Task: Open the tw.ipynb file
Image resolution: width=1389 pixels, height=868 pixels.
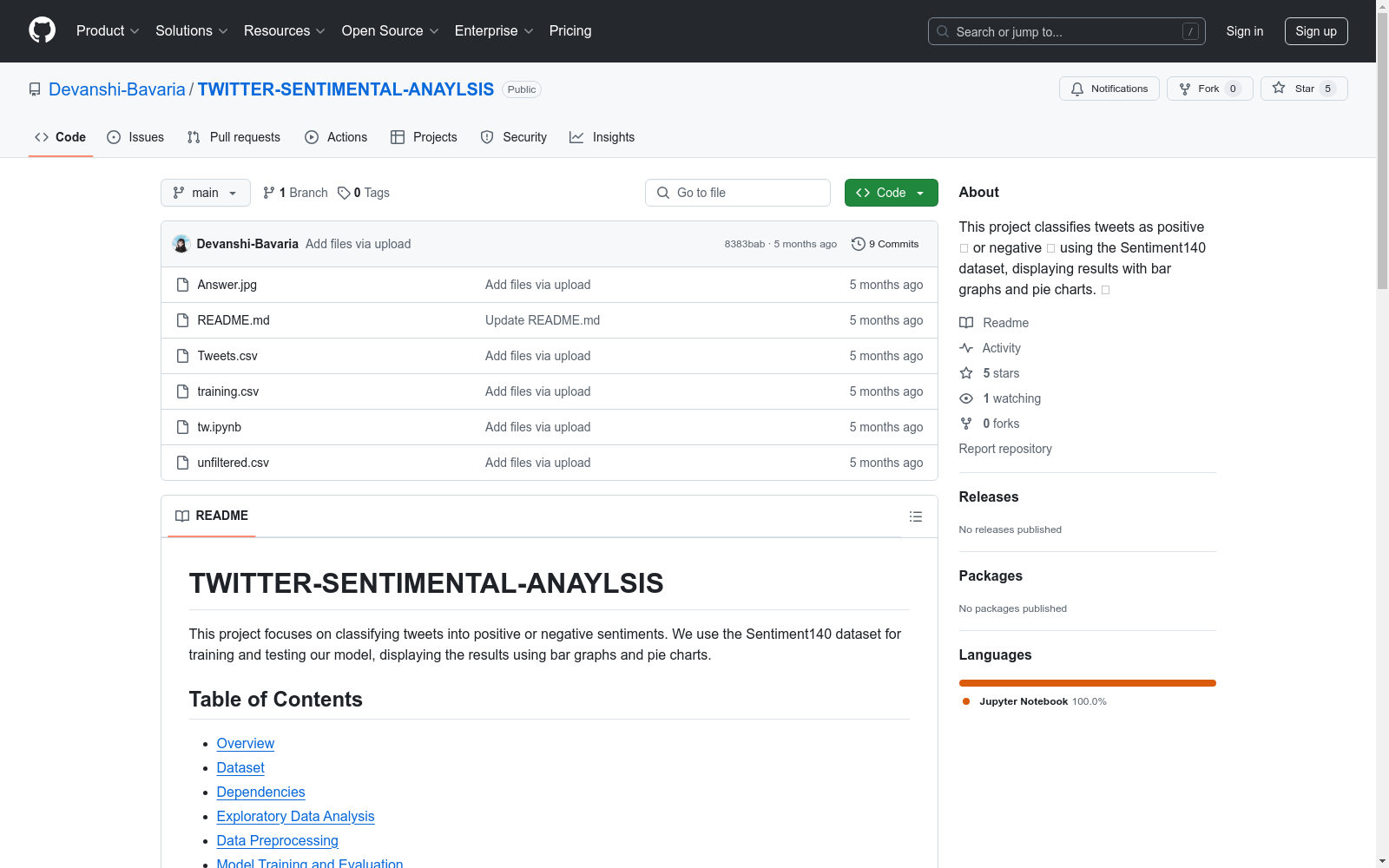Action: (x=220, y=427)
